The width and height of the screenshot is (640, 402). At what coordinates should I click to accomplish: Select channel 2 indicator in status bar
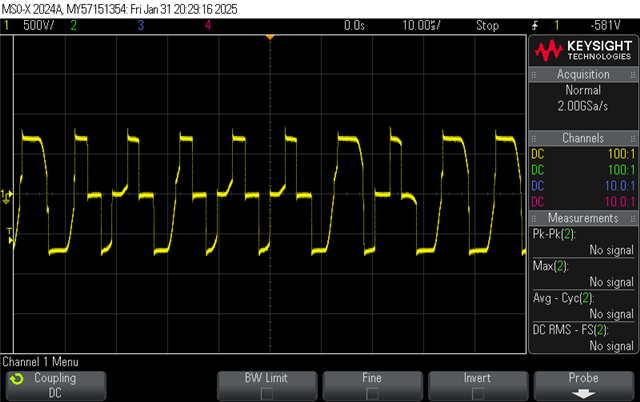[73, 25]
